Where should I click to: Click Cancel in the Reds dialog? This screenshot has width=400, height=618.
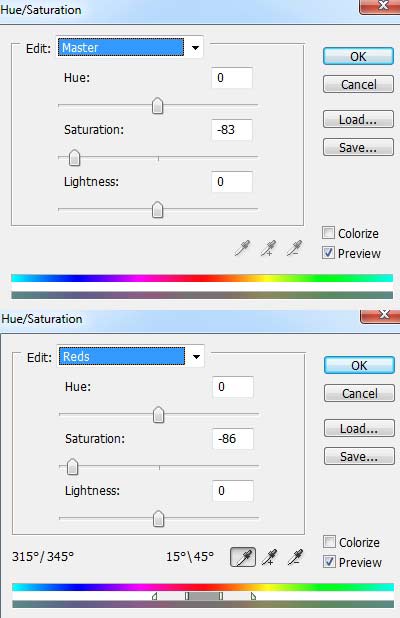[x=359, y=393]
